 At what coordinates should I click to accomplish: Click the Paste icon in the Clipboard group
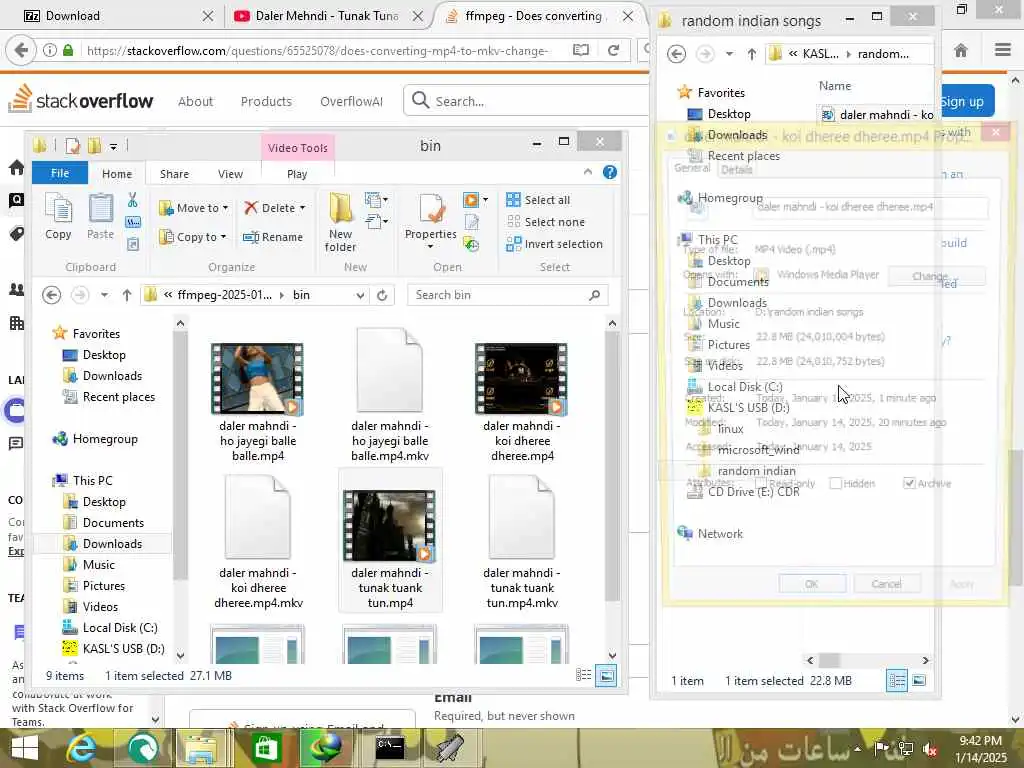(101, 209)
